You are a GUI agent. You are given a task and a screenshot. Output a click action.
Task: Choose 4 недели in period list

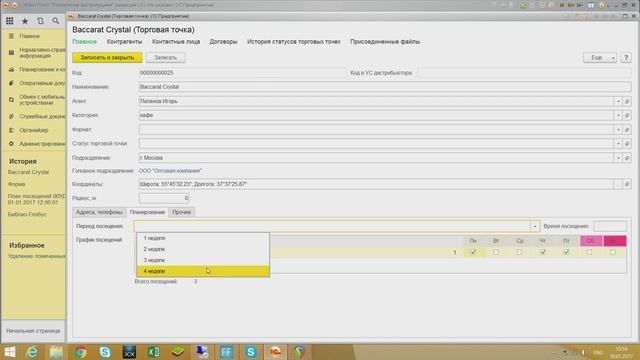[203, 271]
